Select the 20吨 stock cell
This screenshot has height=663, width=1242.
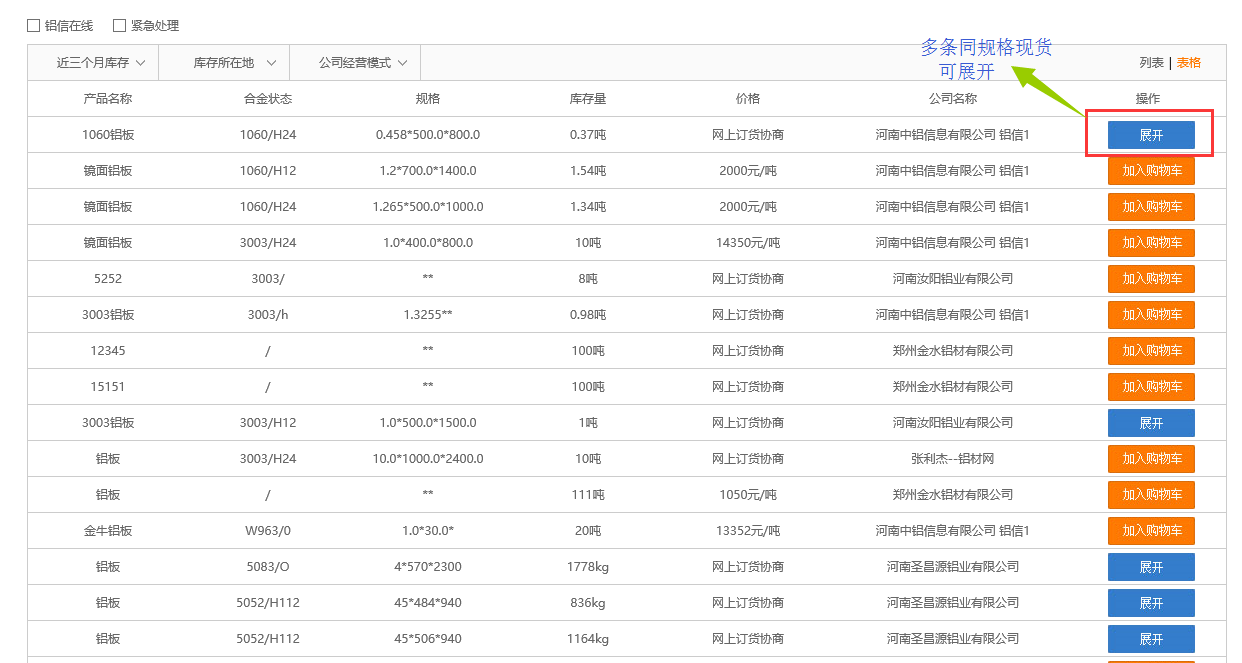pos(588,531)
